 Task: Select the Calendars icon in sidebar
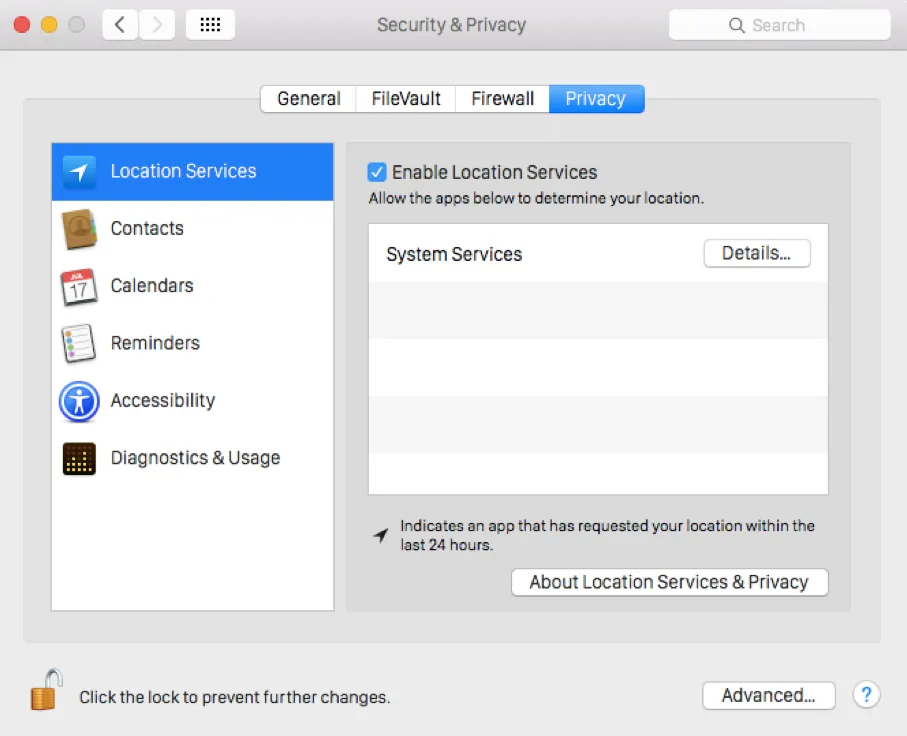coord(79,286)
